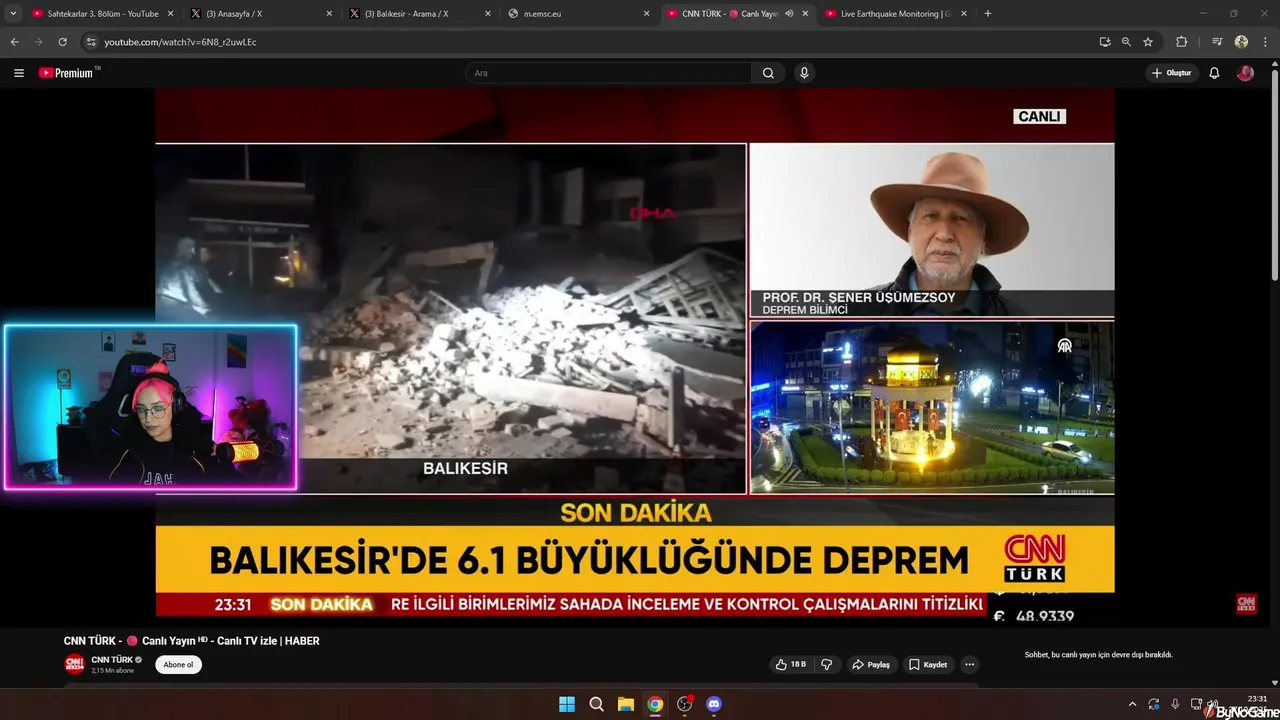The width and height of the screenshot is (1280, 720).
Task: Click the video title text CNN TÜRK Canlı Yayın
Action: (192, 641)
